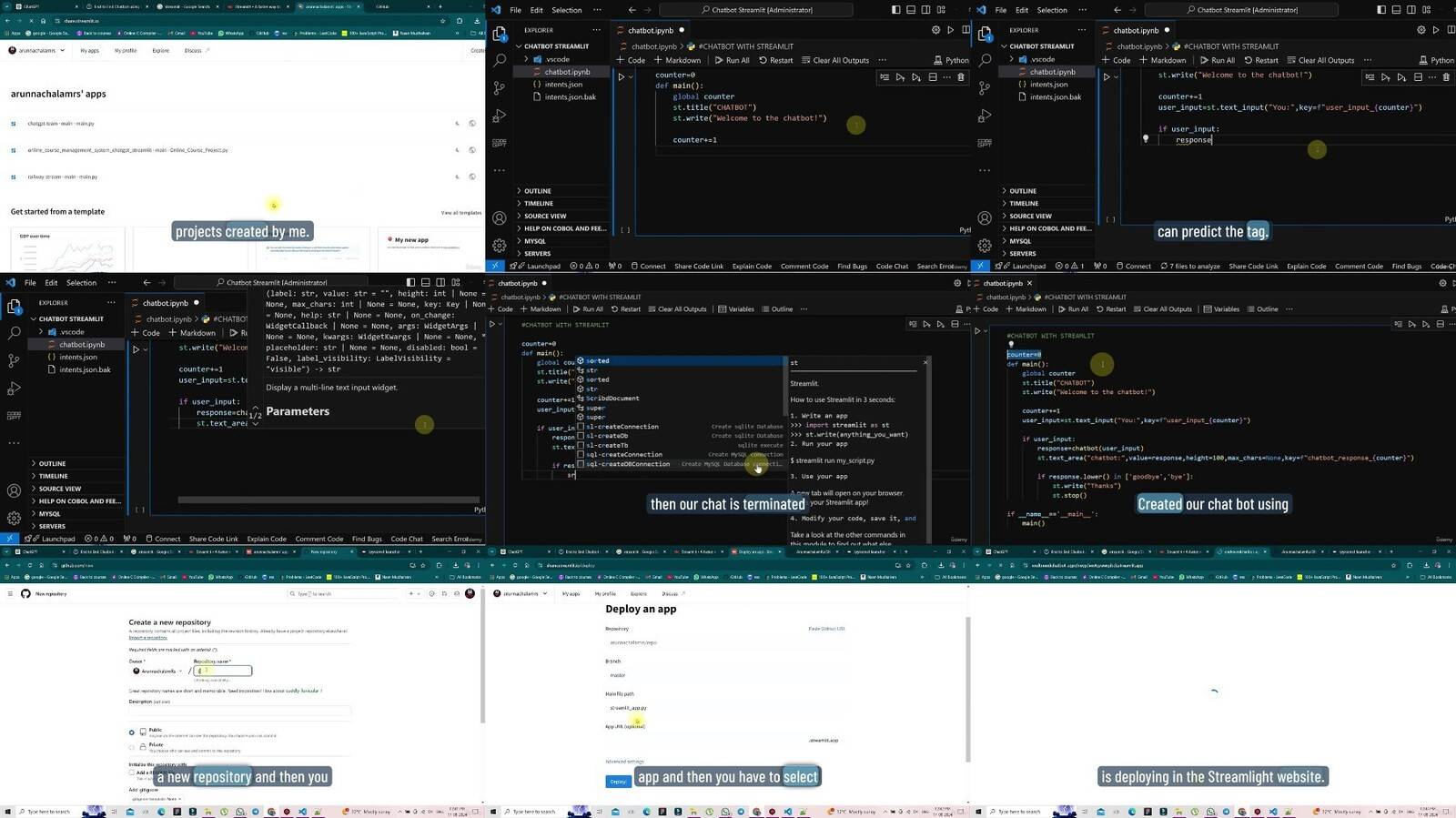The width and height of the screenshot is (1456, 818).
Task: Open the .gitignore template dropdown
Action: coord(156,799)
